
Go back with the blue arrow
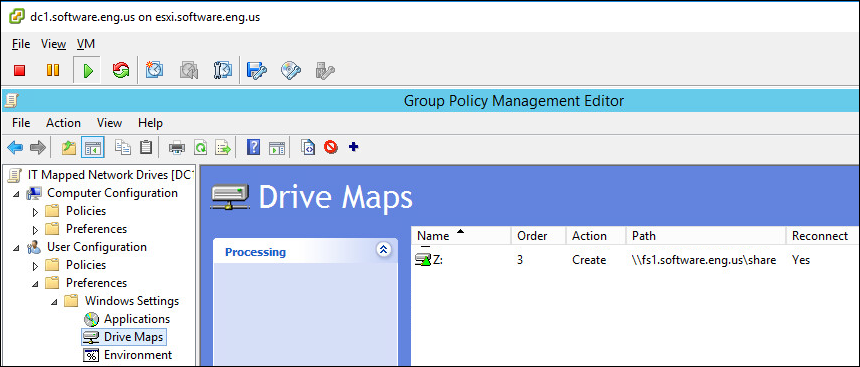tap(15, 147)
